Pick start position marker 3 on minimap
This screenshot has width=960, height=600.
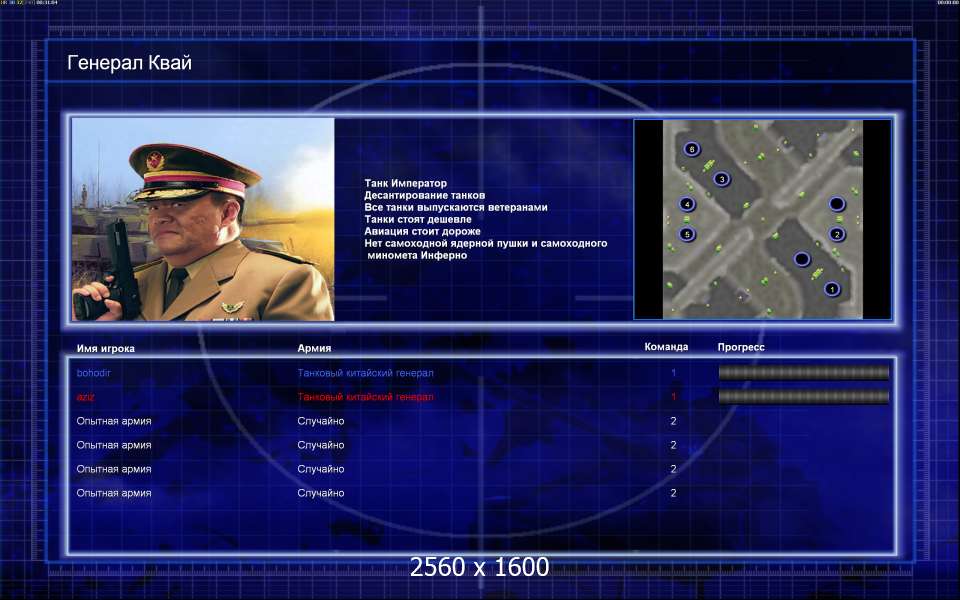click(721, 179)
